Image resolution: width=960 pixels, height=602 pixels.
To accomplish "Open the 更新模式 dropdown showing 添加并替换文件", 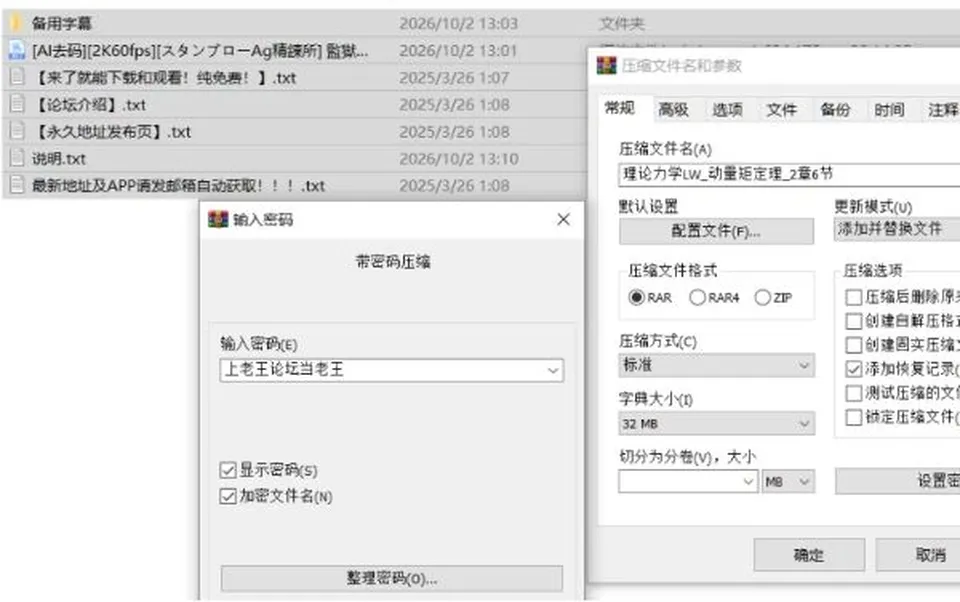I will [x=897, y=230].
